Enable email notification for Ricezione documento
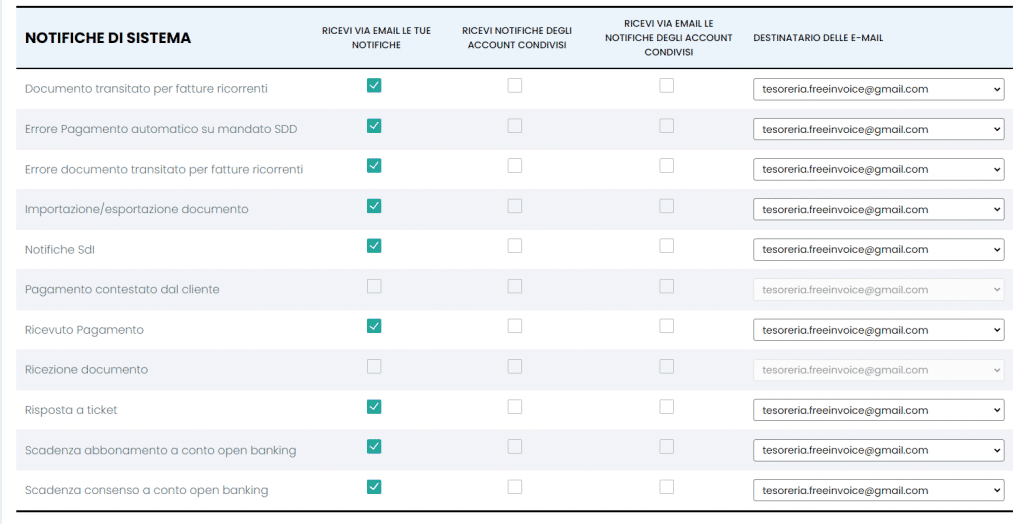Image resolution: width=1024 pixels, height=524 pixels. click(374, 367)
